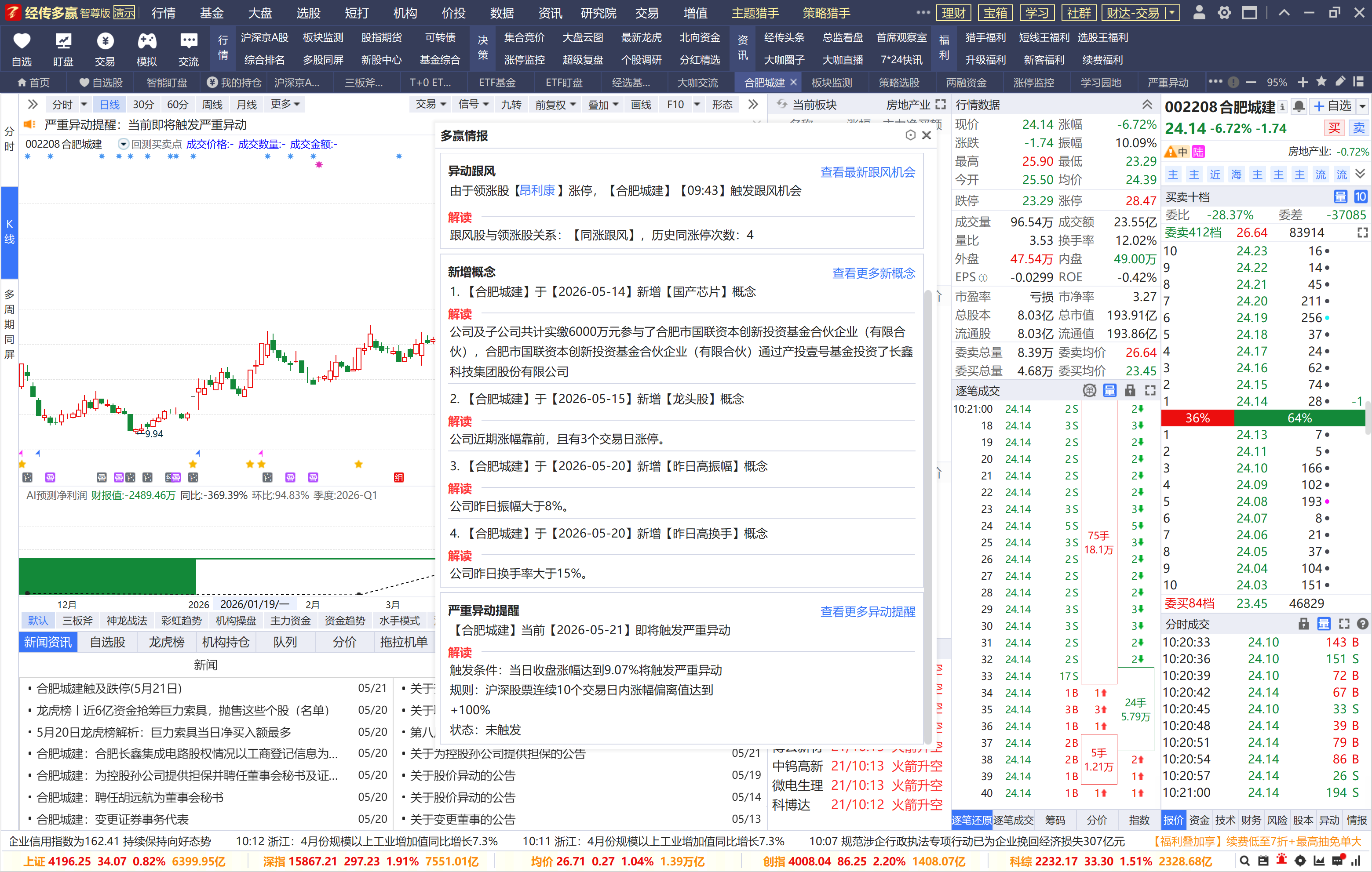Open the 更多 period dropdown
The height and width of the screenshot is (872, 1372).
coord(285,104)
